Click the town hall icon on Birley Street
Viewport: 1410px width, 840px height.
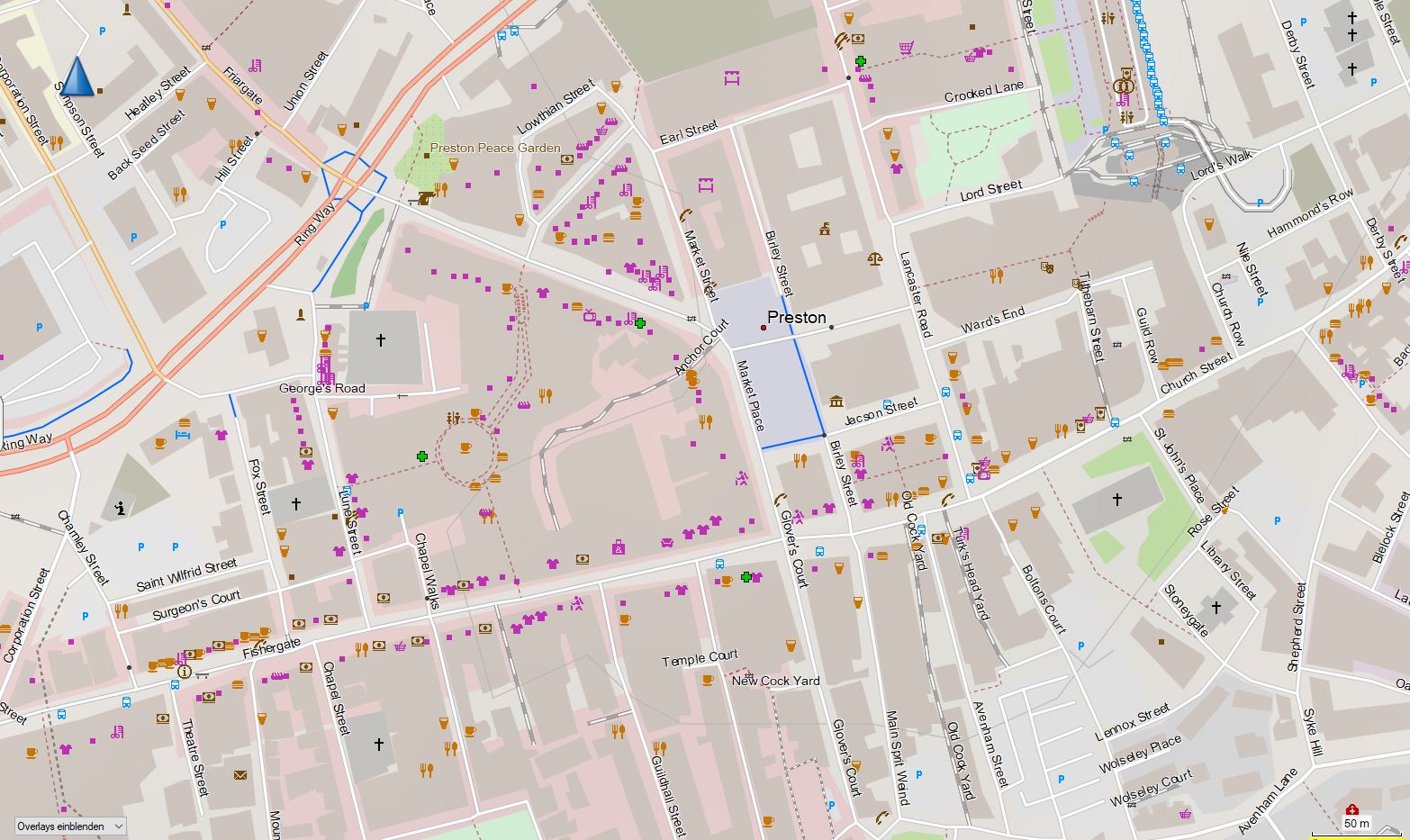point(824,230)
